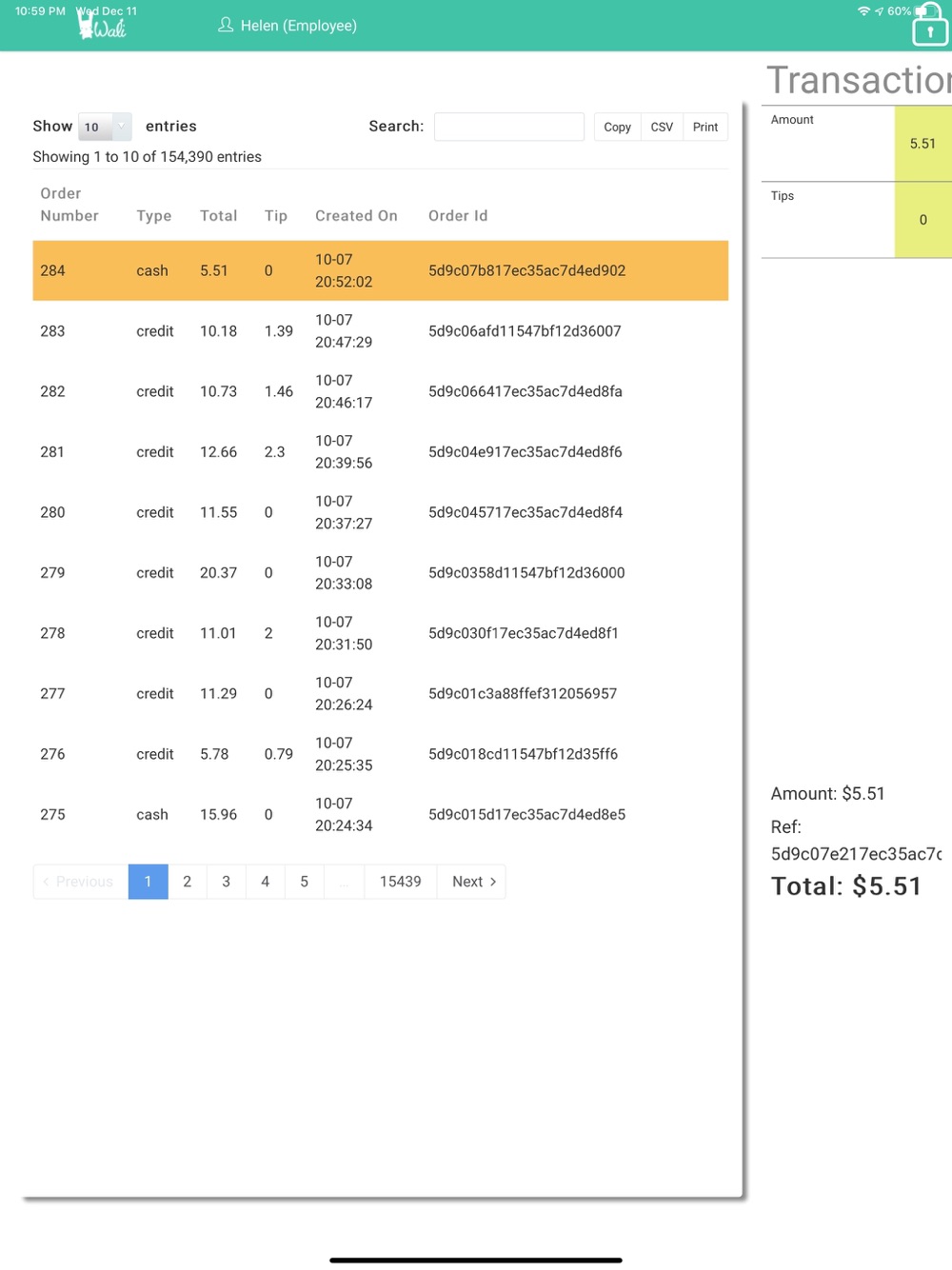Sort by Created On column header

tap(356, 216)
